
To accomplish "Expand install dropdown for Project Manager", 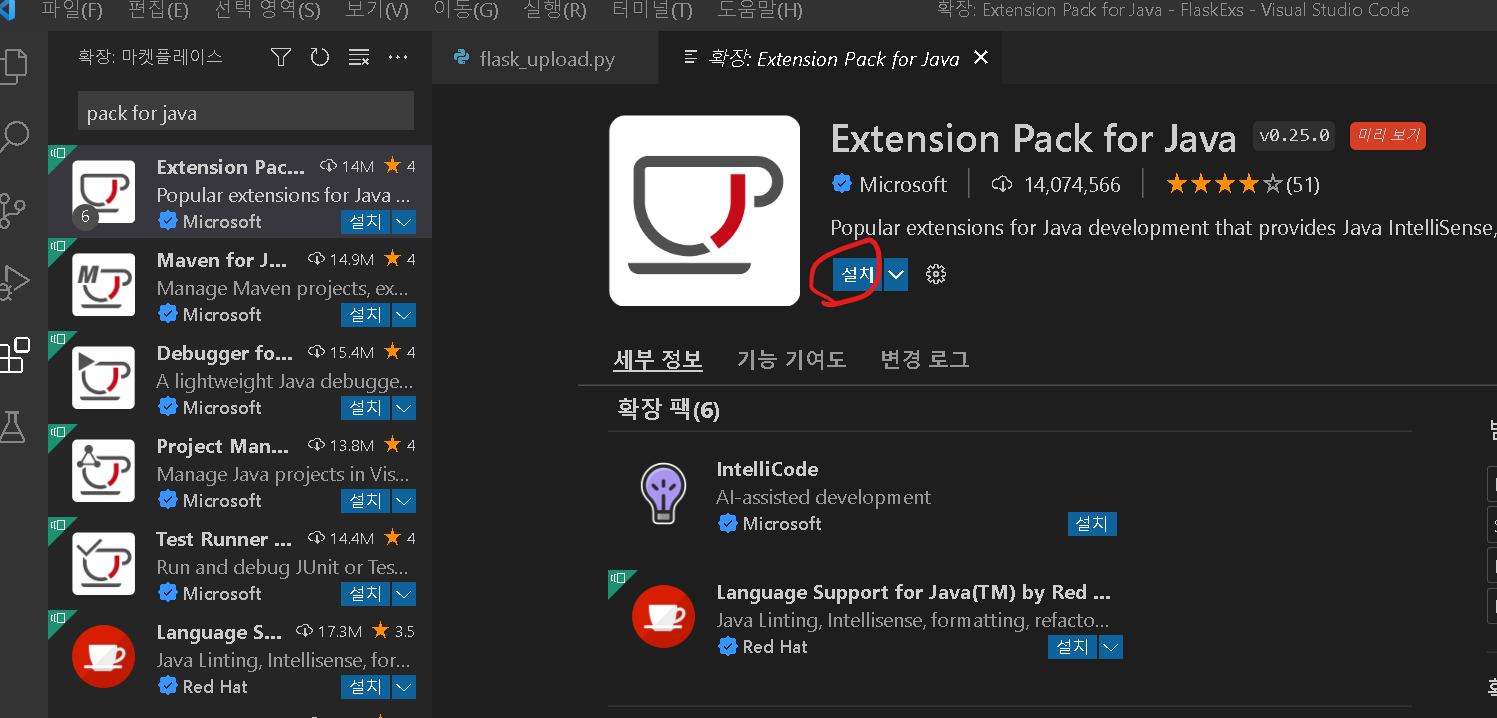I will point(404,501).
